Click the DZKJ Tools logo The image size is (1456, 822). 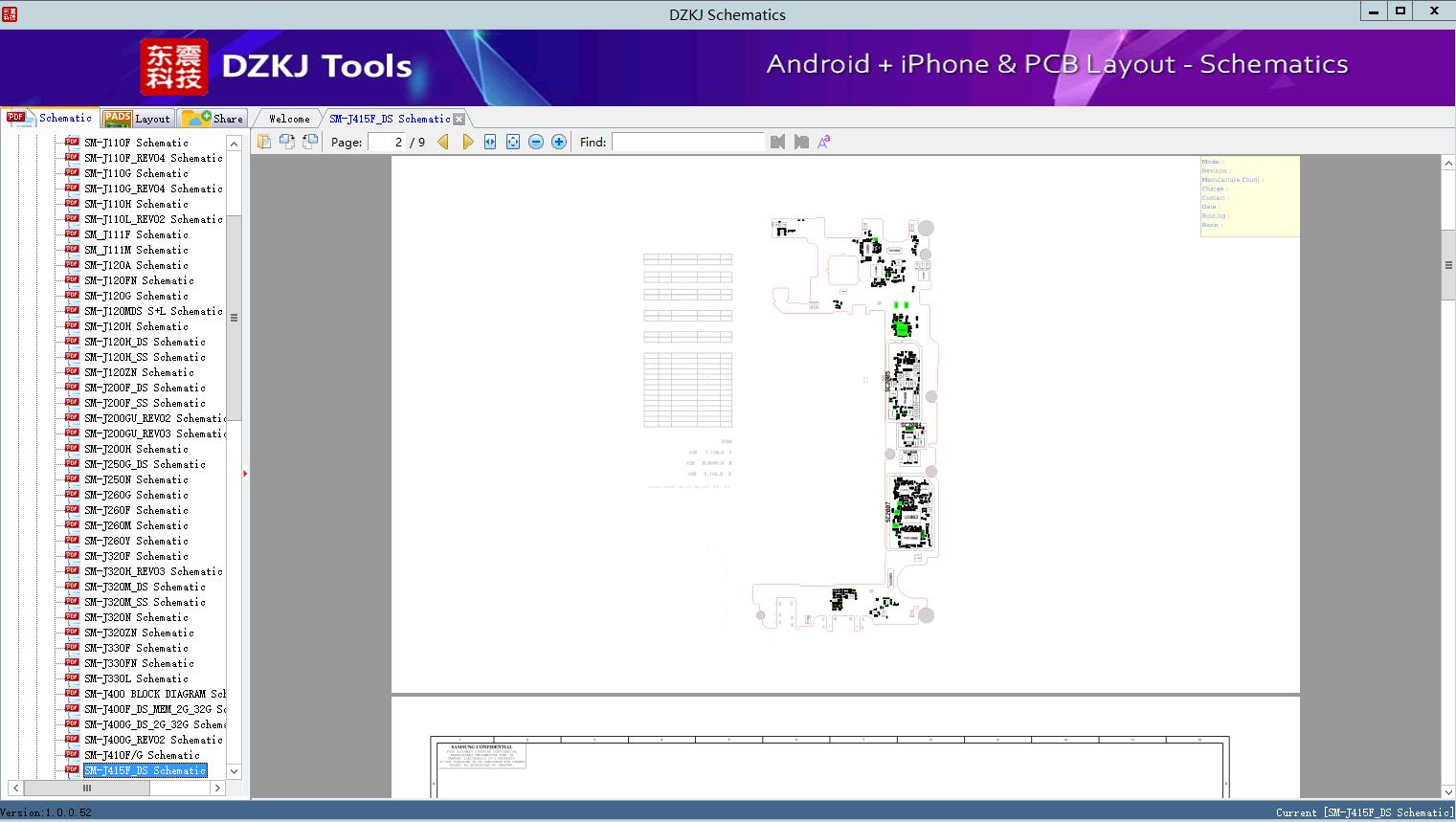[277, 66]
